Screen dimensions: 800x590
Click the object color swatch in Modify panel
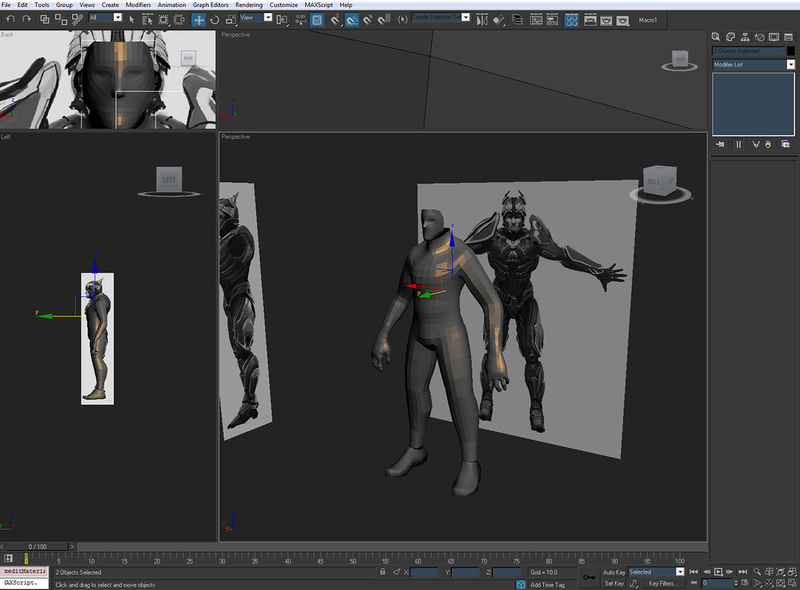click(791, 51)
